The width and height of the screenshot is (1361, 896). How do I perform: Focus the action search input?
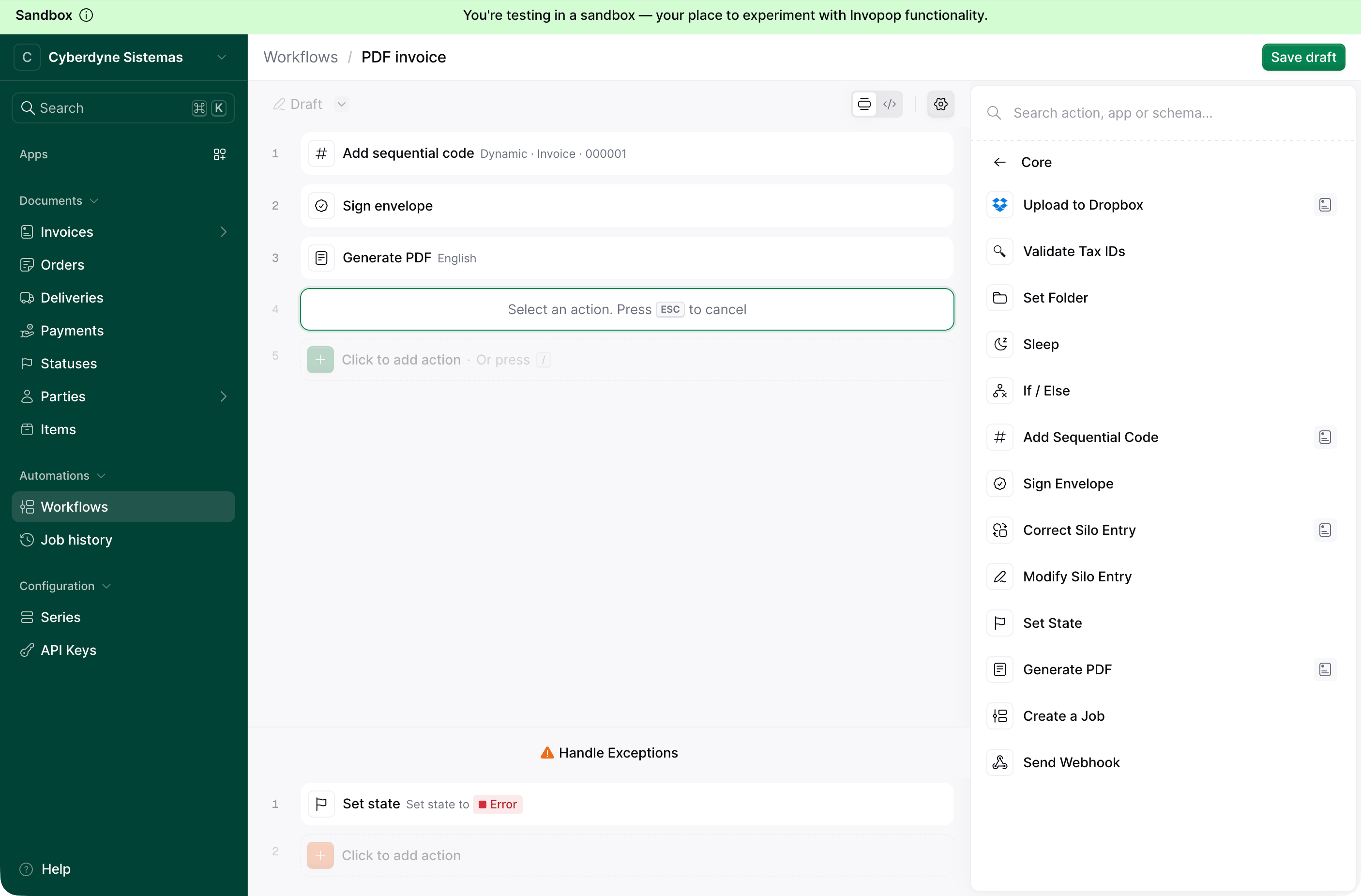point(1163,113)
